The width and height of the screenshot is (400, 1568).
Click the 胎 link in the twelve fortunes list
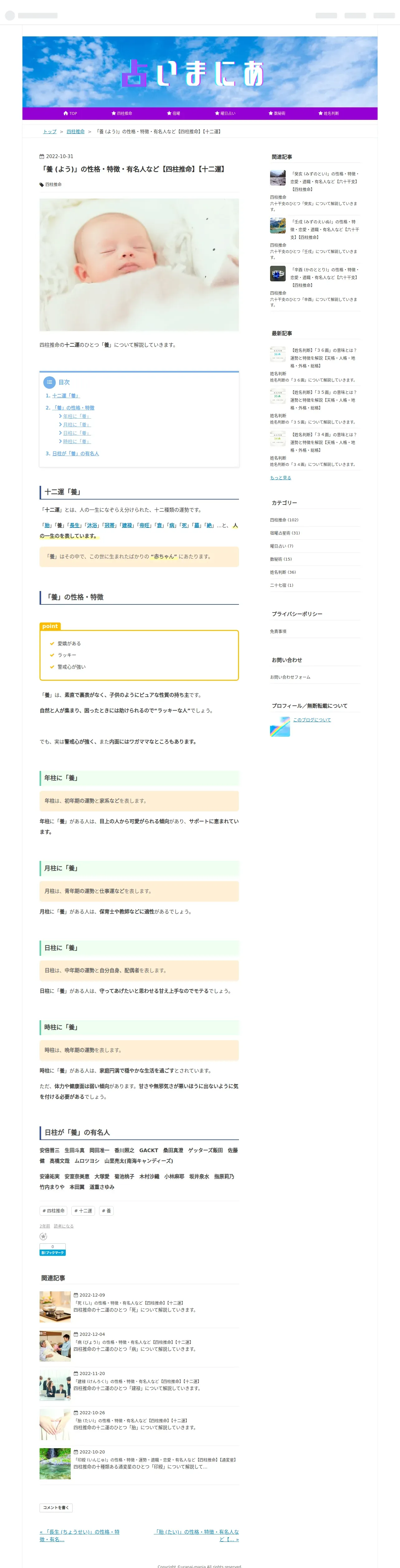point(47,525)
